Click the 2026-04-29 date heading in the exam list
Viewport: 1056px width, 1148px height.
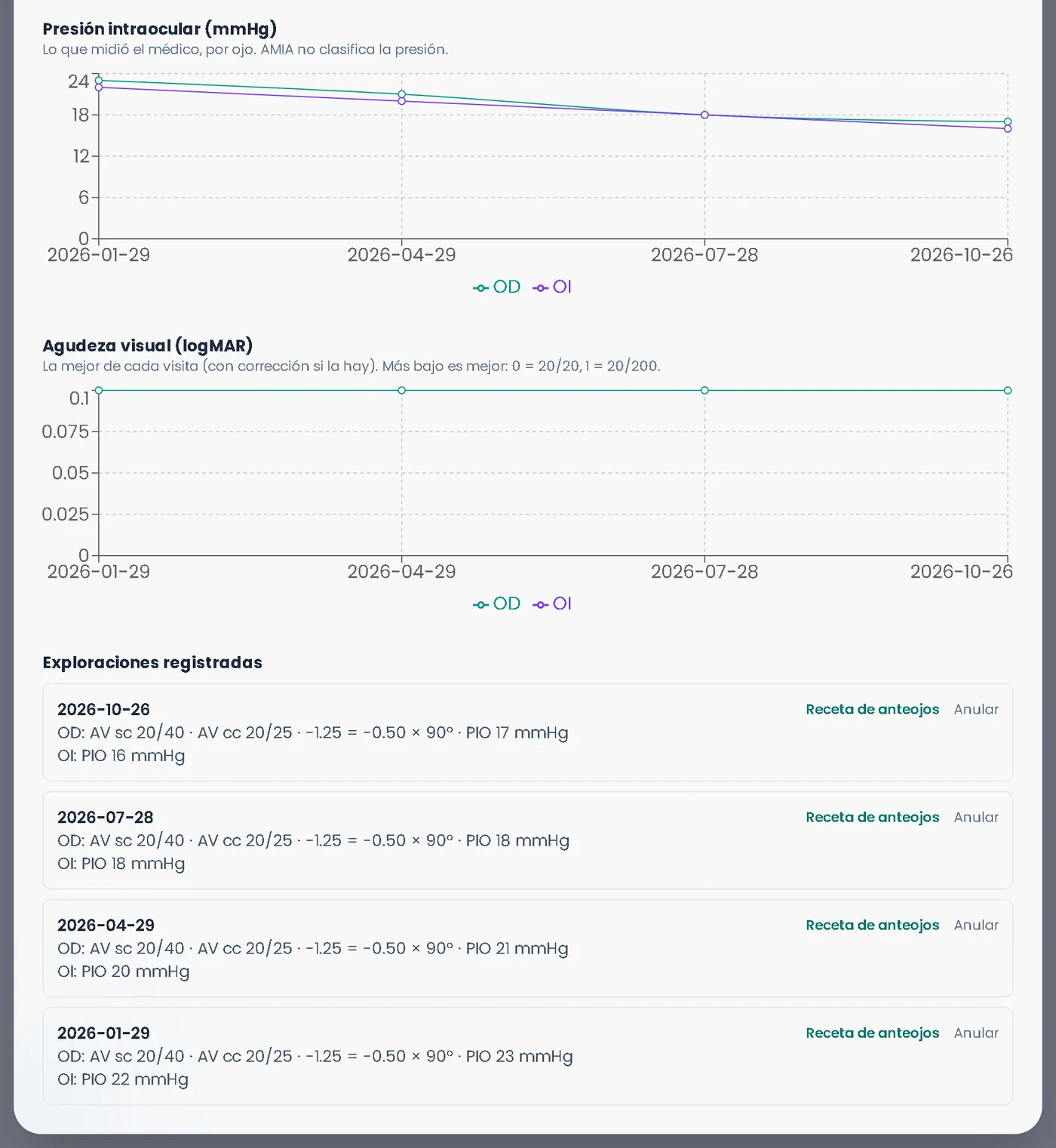tap(106, 925)
